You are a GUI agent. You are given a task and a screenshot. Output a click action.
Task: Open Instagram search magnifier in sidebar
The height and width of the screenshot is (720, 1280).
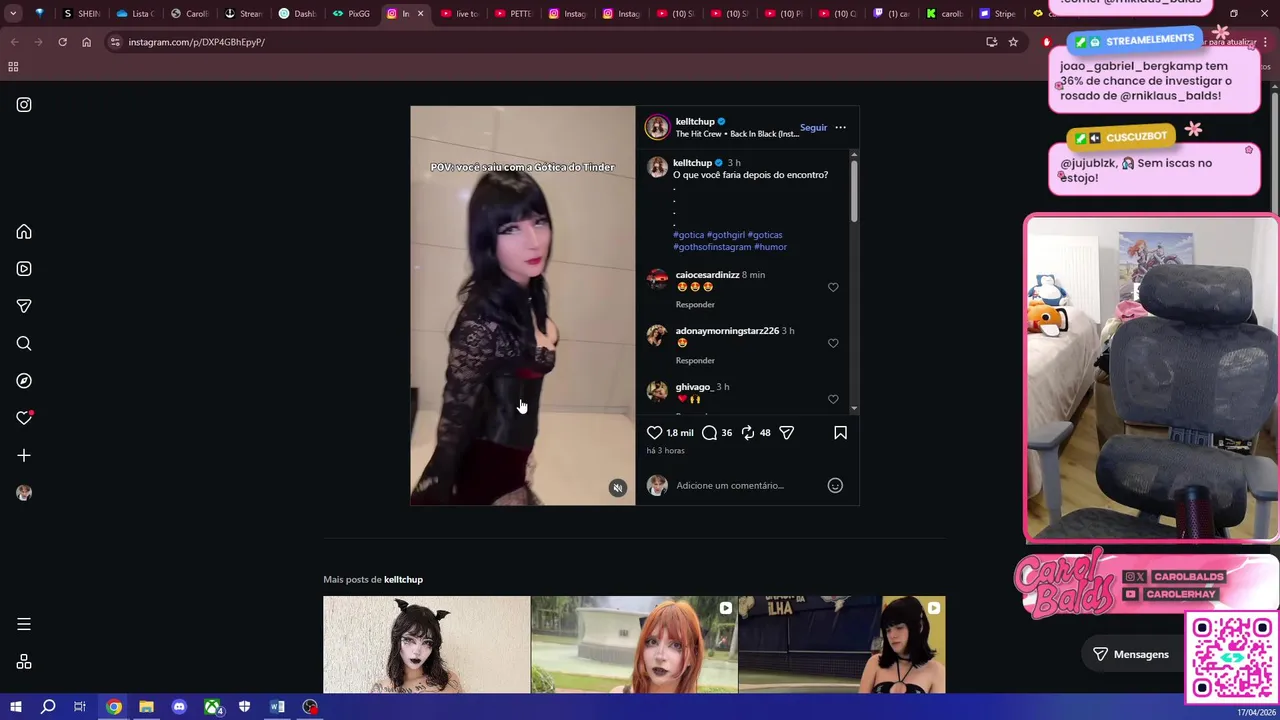point(24,344)
